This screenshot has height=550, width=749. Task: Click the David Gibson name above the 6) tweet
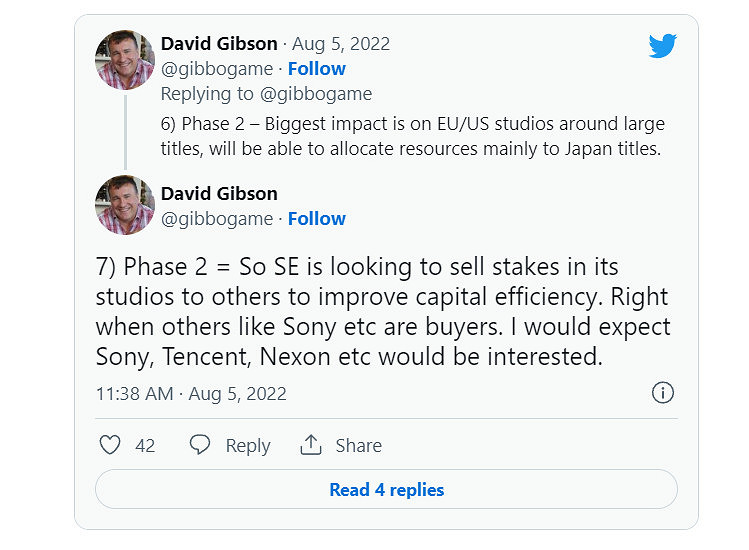click(x=219, y=44)
